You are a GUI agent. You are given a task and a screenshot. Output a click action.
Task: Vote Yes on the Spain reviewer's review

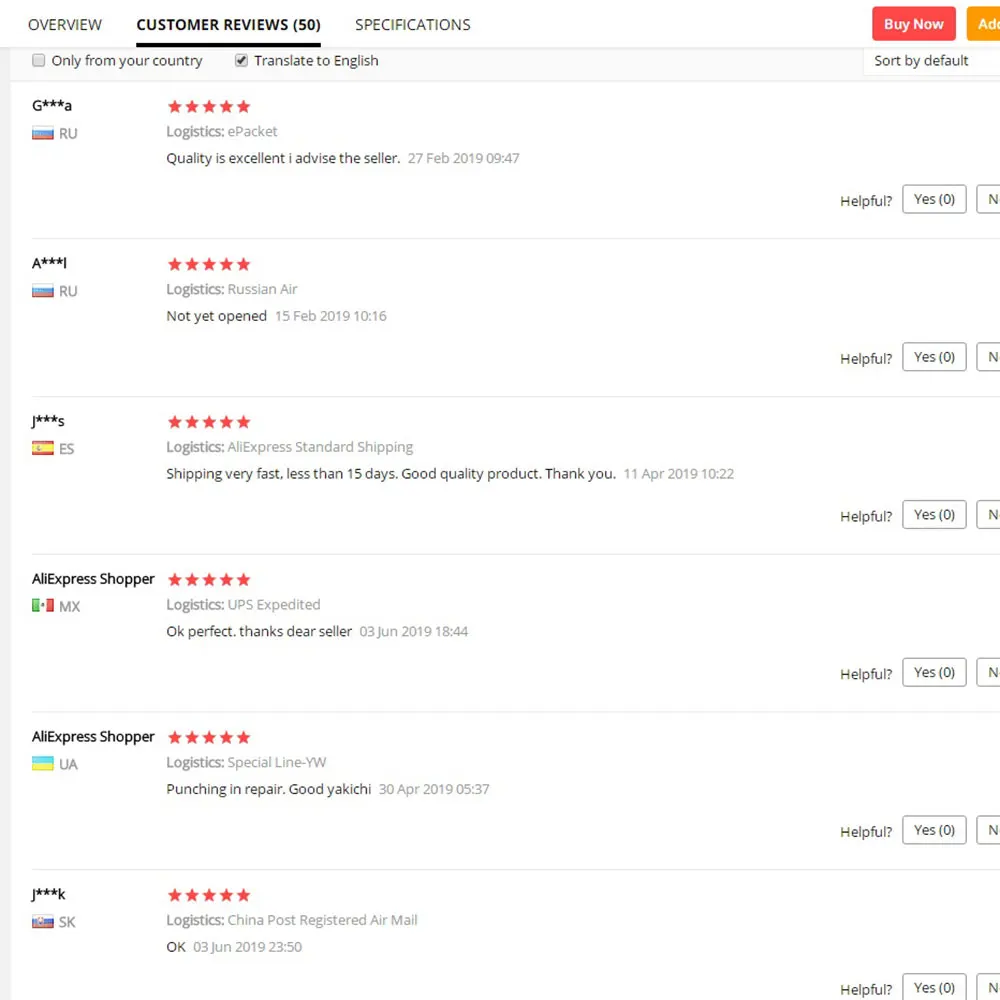[934, 515]
